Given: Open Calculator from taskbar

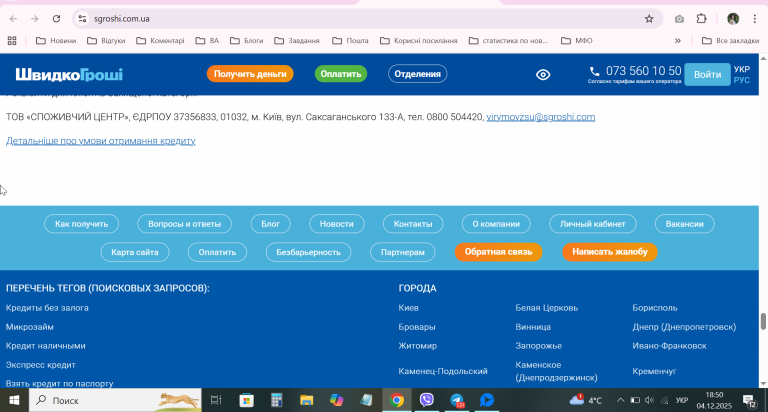Looking at the screenshot, I should 277,400.
